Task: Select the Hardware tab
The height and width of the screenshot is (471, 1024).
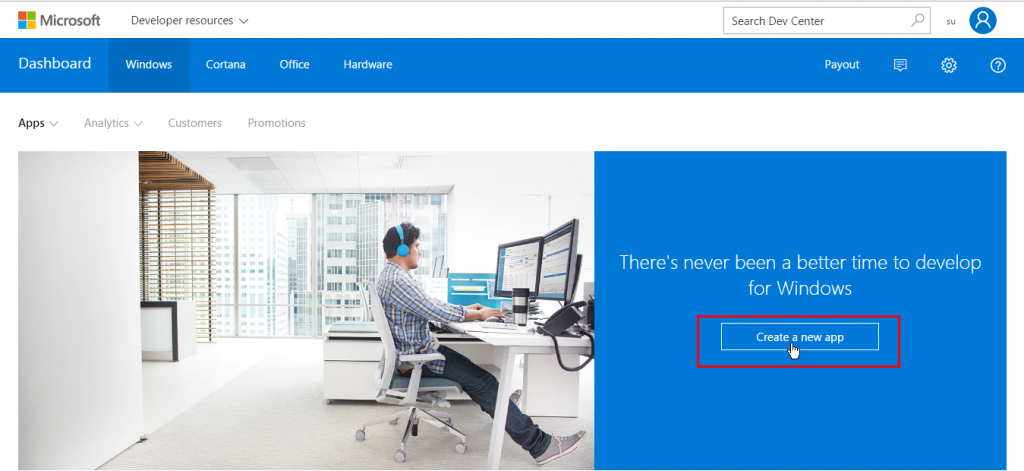Action: 368,65
